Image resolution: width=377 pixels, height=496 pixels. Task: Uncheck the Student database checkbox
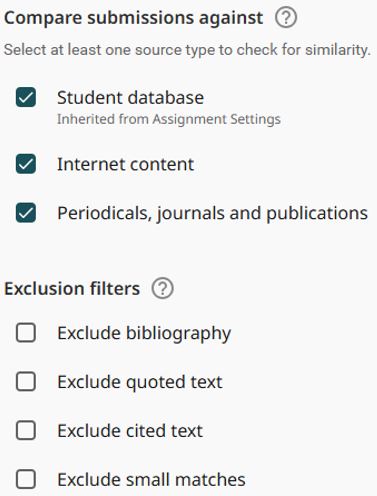pyautogui.click(x=26, y=97)
